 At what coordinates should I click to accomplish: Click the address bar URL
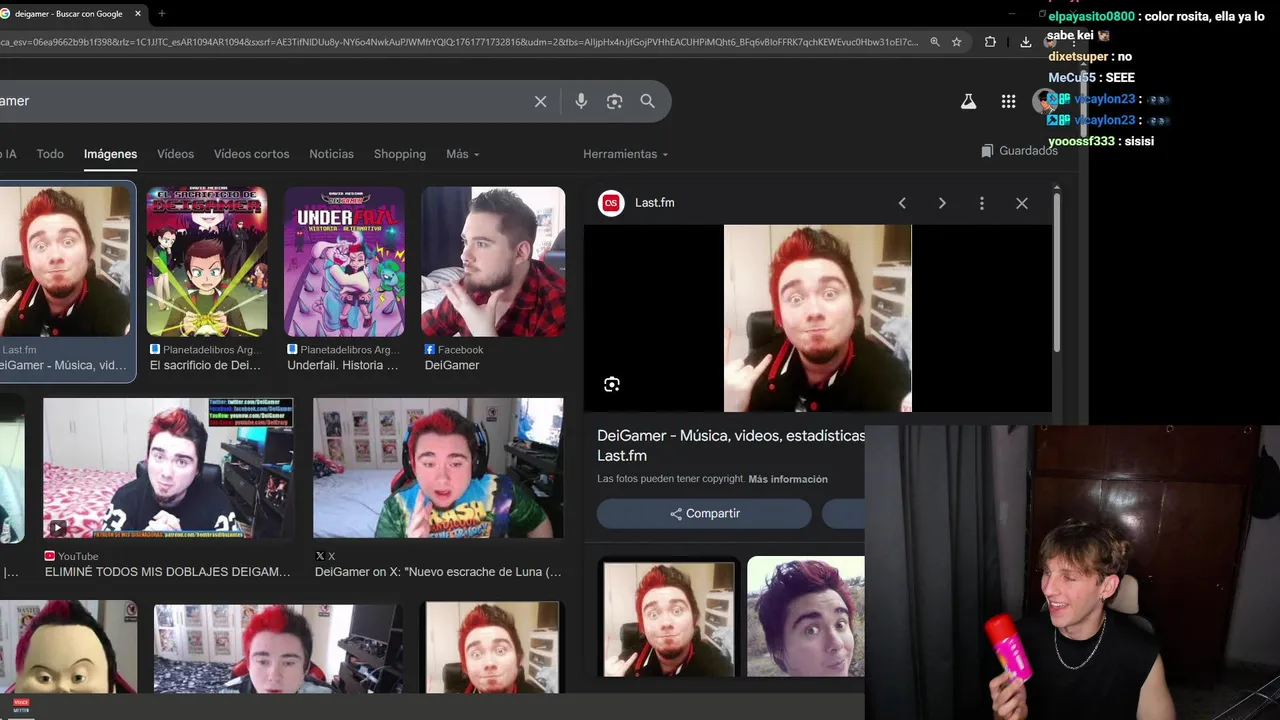pyautogui.click(x=460, y=42)
